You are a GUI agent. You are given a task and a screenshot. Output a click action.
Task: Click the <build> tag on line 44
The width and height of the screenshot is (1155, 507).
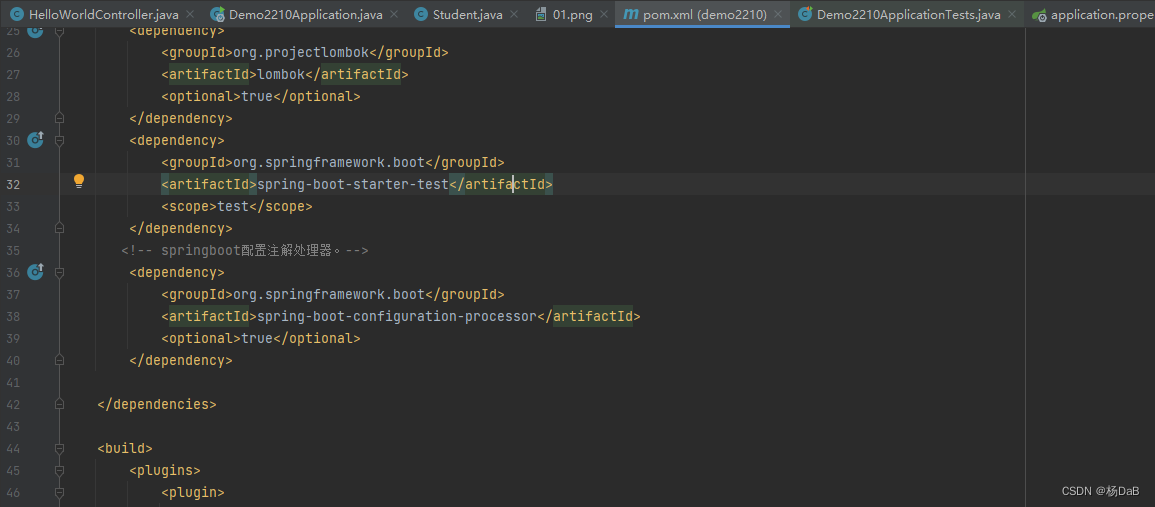[125, 448]
